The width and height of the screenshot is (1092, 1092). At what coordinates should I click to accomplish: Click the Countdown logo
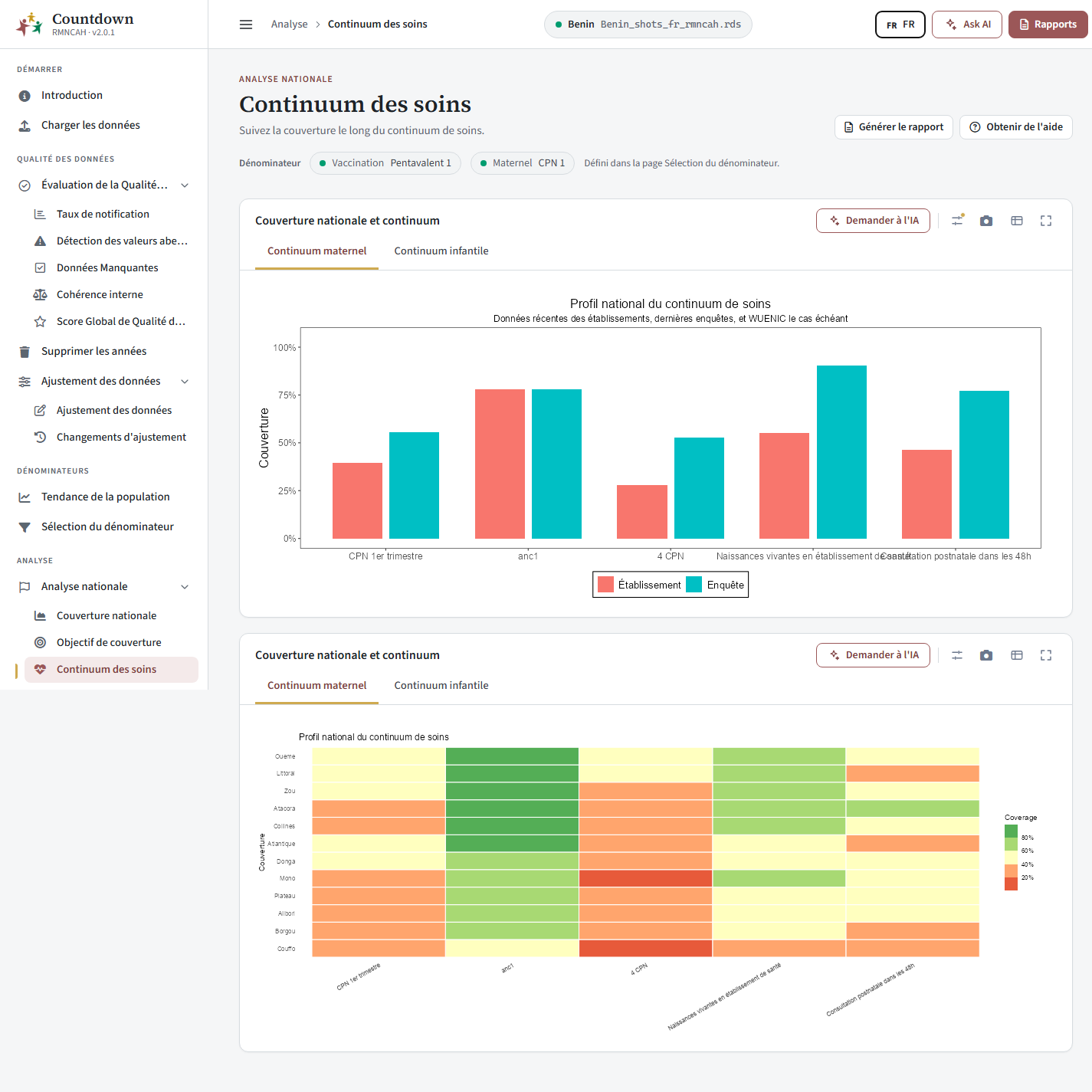pyautogui.click(x=29, y=25)
